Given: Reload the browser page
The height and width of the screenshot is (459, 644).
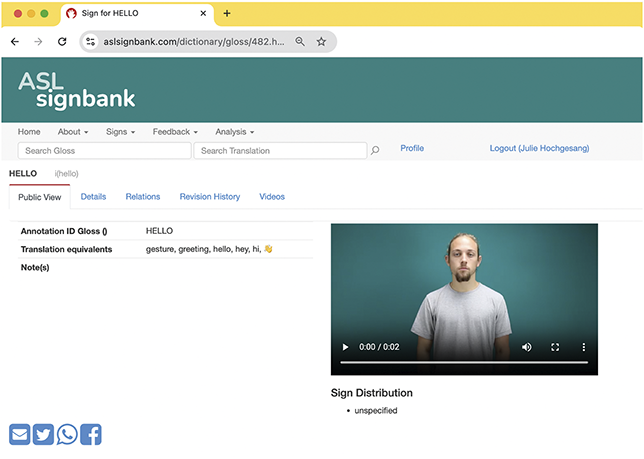Looking at the screenshot, I should tap(62, 41).
